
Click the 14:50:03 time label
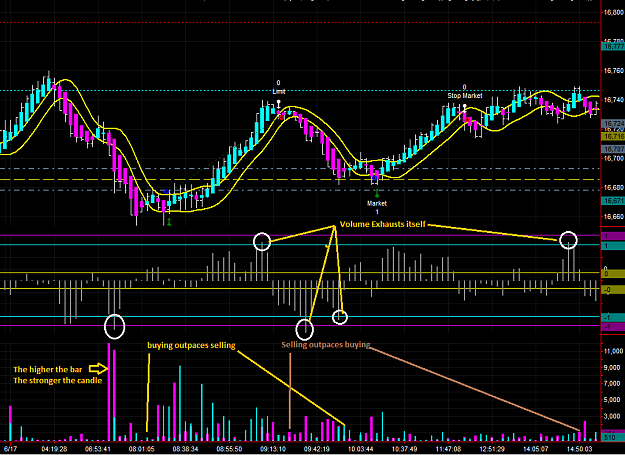580,449
